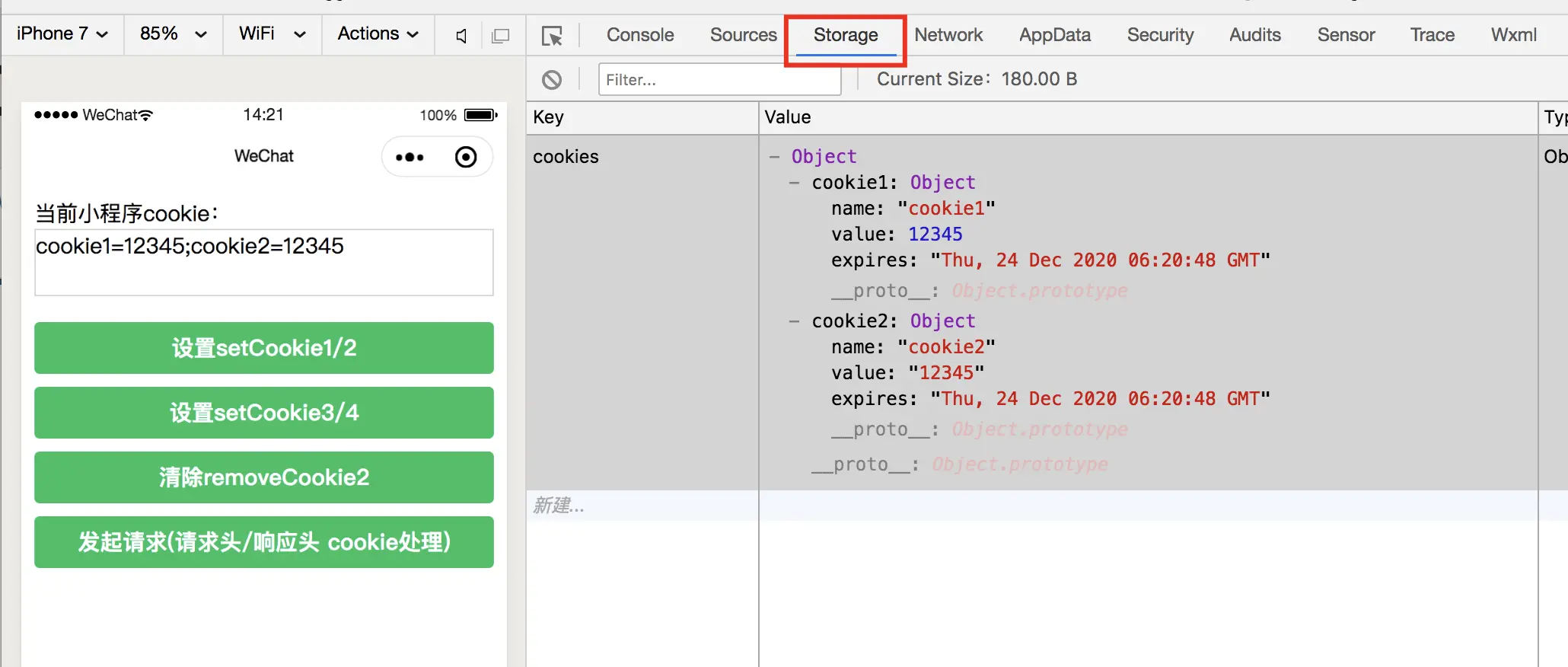The height and width of the screenshot is (667, 1568).
Task: Click the 当前小程序cookie label
Action: click(x=126, y=213)
